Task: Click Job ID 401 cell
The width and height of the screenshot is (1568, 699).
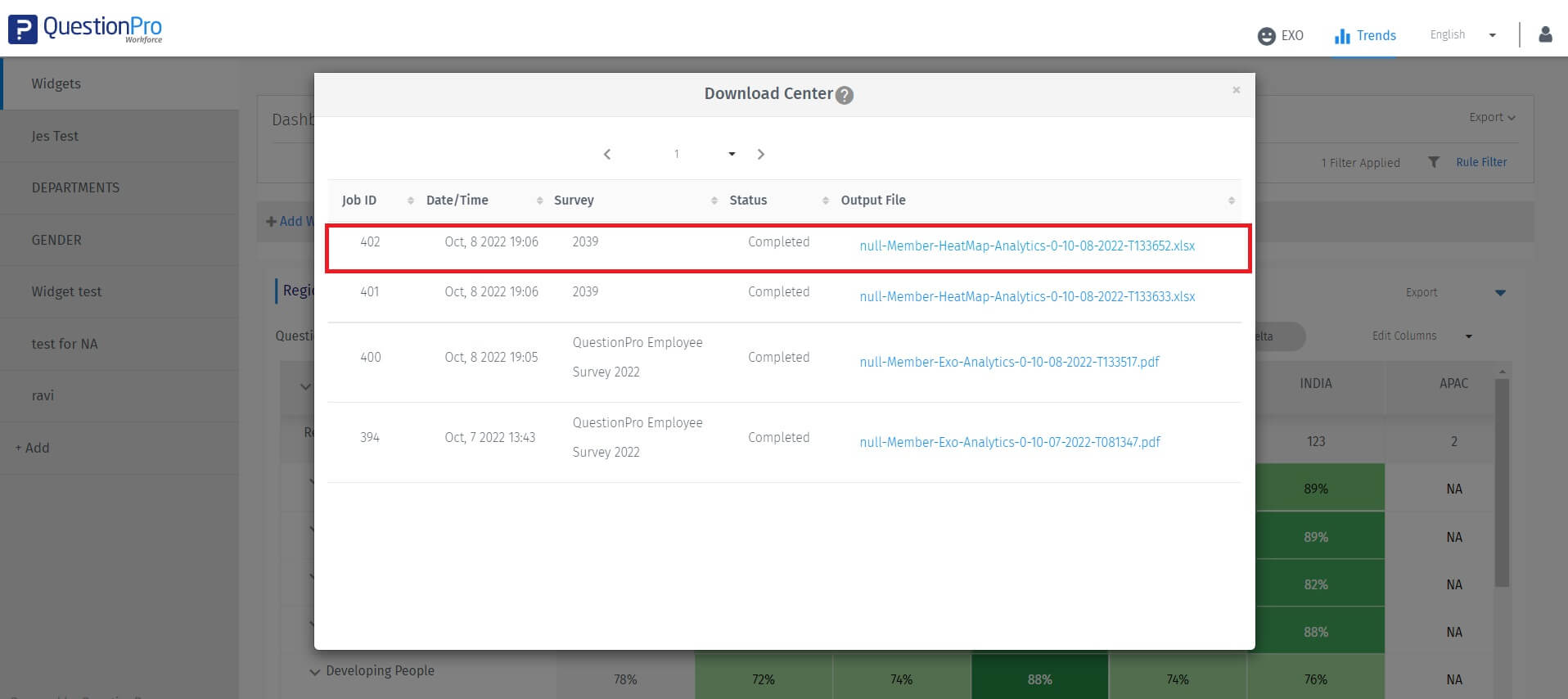Action: click(370, 291)
